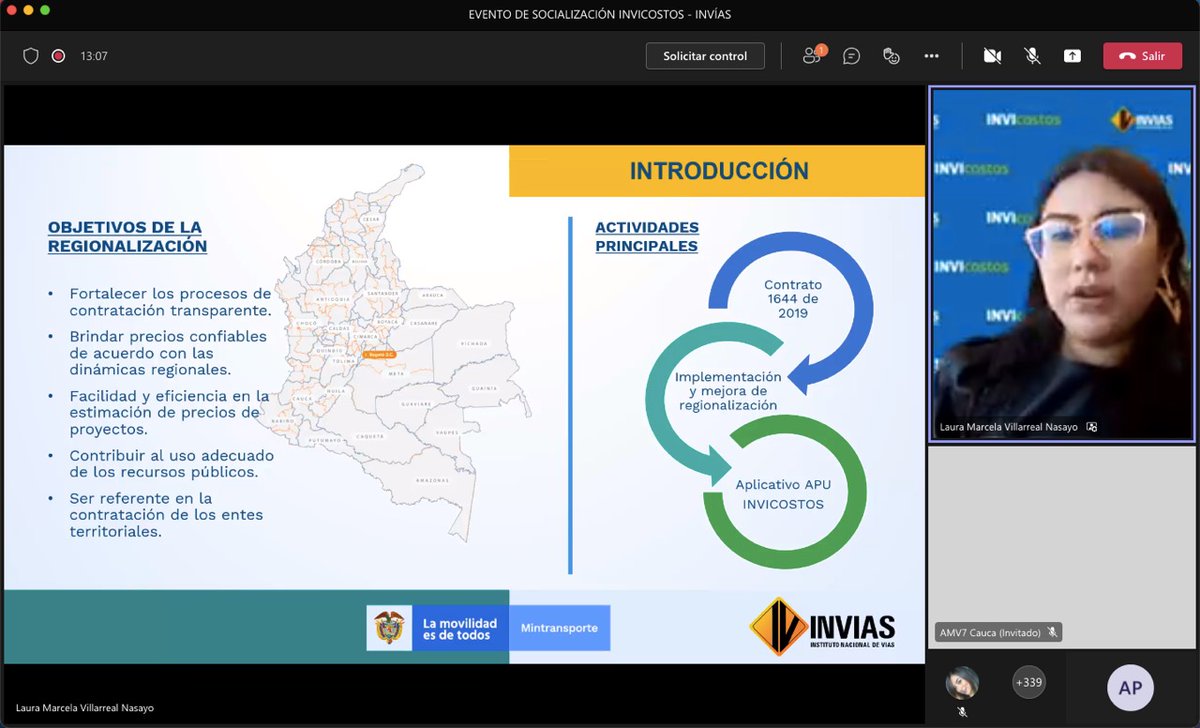Click the INTRODUCCIÓN heading on slide
Image resolution: width=1200 pixels, height=728 pixels.
(x=719, y=171)
